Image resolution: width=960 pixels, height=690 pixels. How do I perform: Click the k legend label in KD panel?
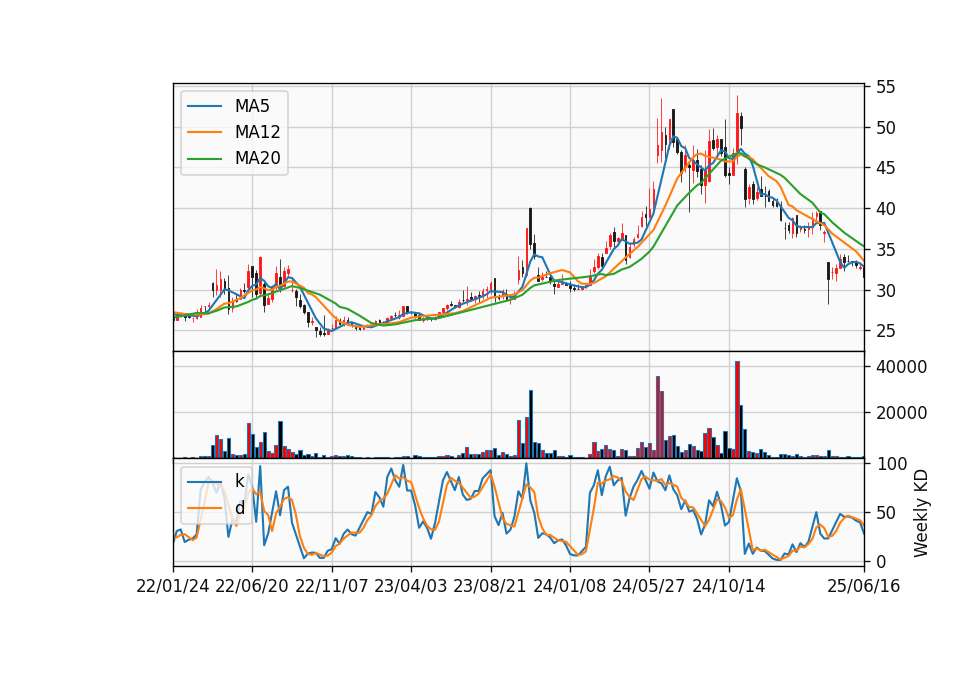pos(239,481)
